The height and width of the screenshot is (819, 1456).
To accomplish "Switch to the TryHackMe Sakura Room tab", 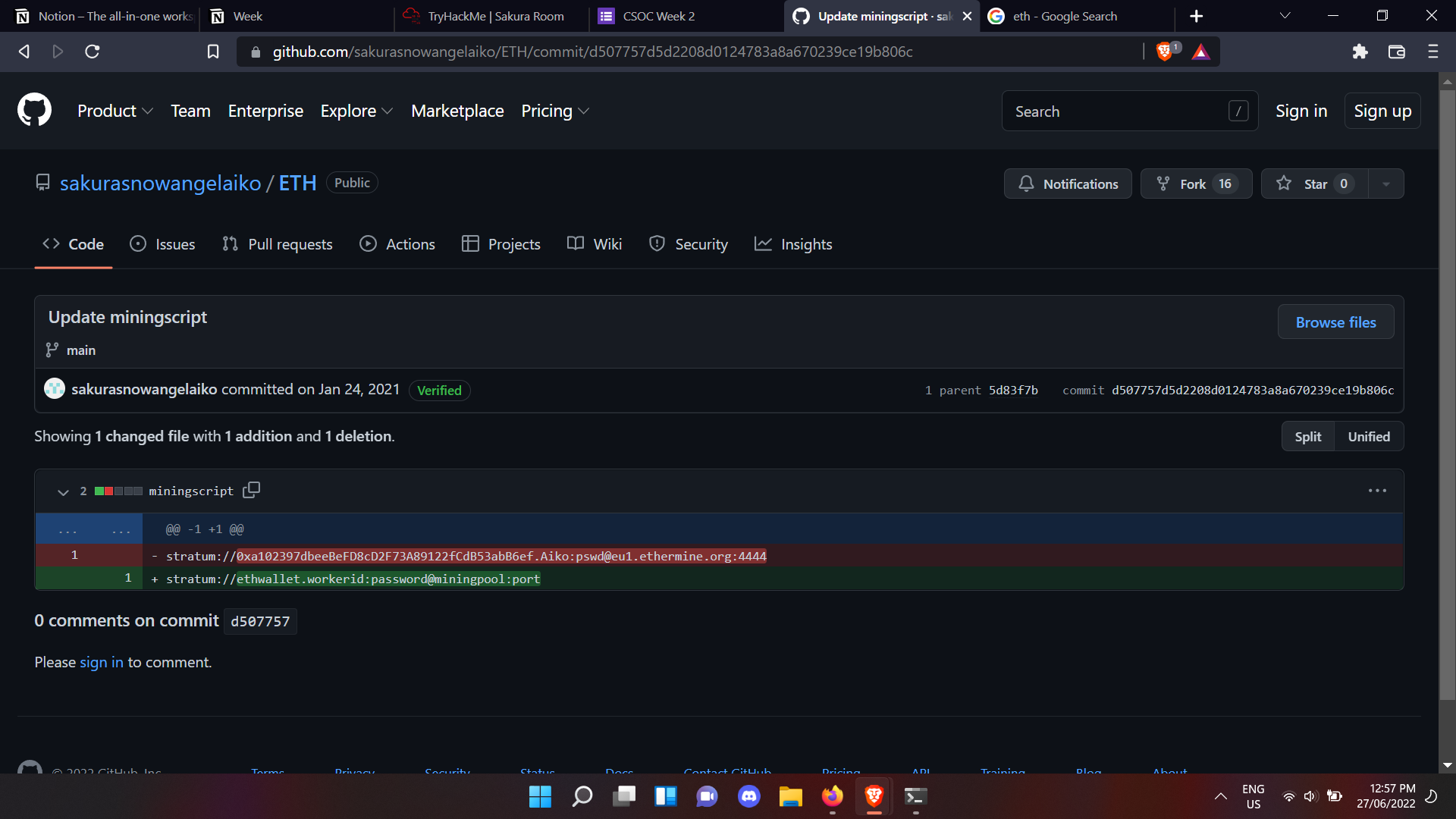I will click(491, 16).
